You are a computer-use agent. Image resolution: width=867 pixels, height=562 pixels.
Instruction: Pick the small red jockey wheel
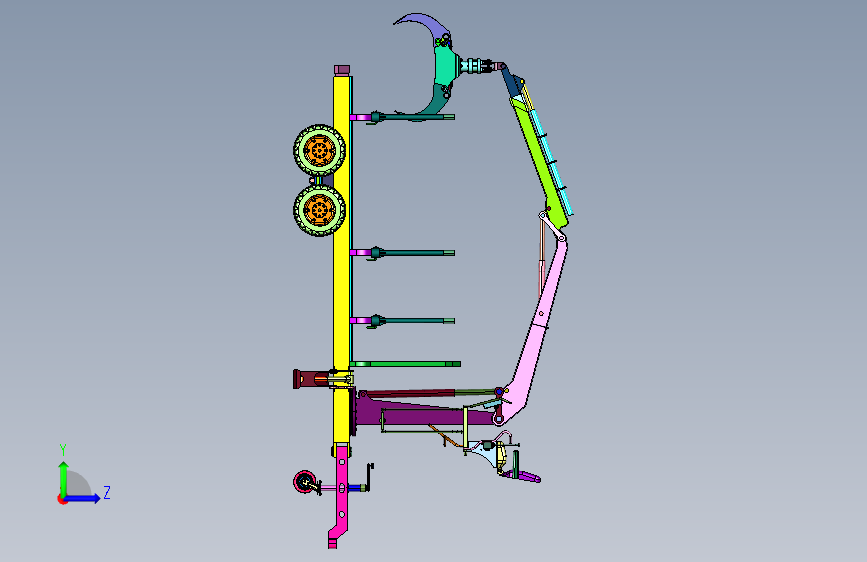304,482
